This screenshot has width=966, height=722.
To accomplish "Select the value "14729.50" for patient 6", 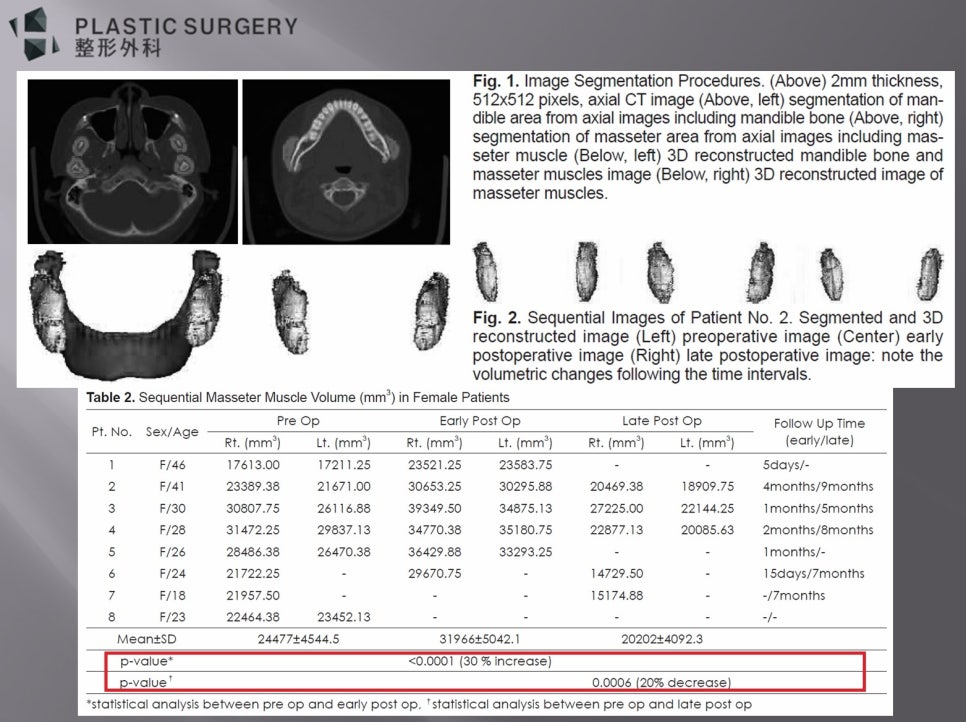I will point(617,574).
